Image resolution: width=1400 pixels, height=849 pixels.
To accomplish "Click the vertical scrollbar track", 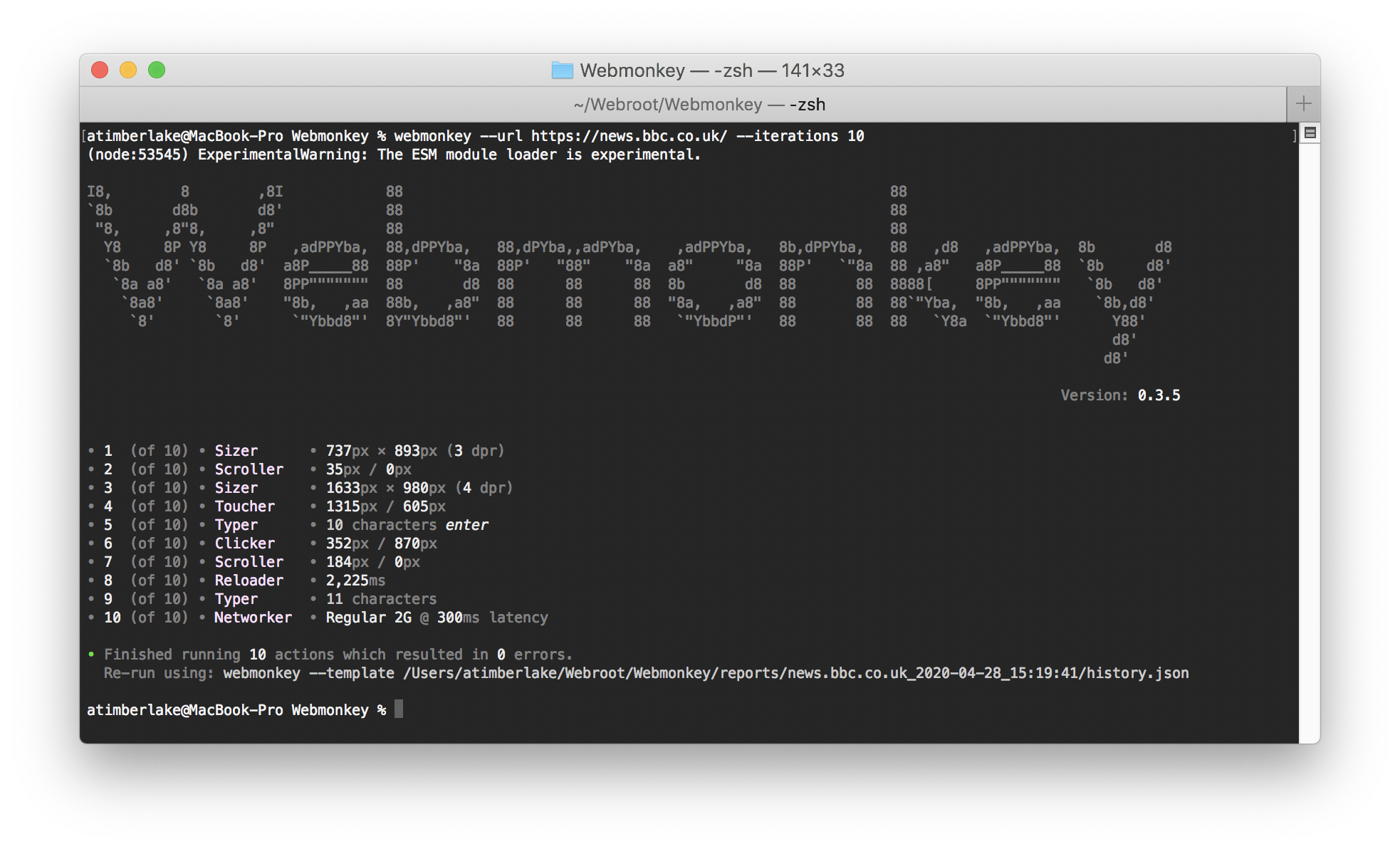I will [1309, 442].
